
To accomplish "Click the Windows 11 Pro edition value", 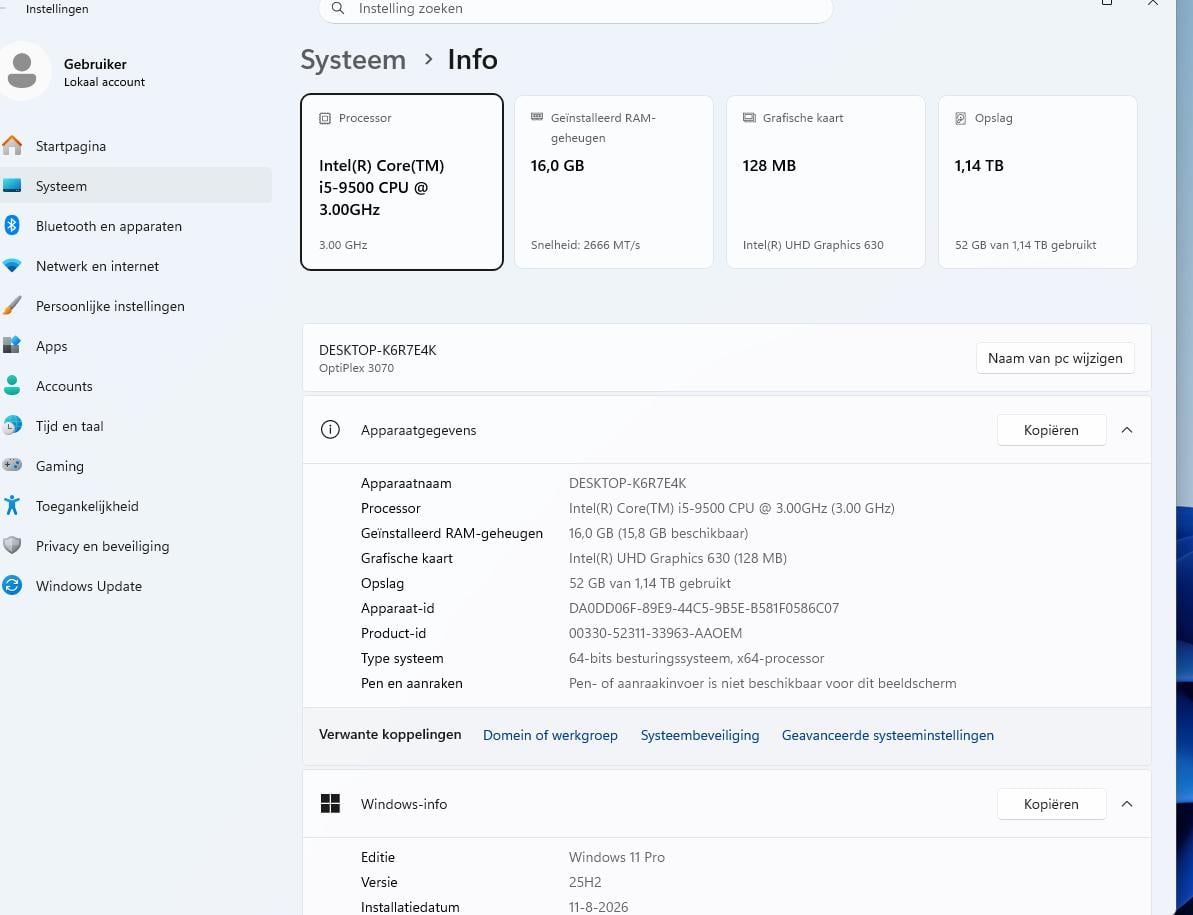I will 617,857.
